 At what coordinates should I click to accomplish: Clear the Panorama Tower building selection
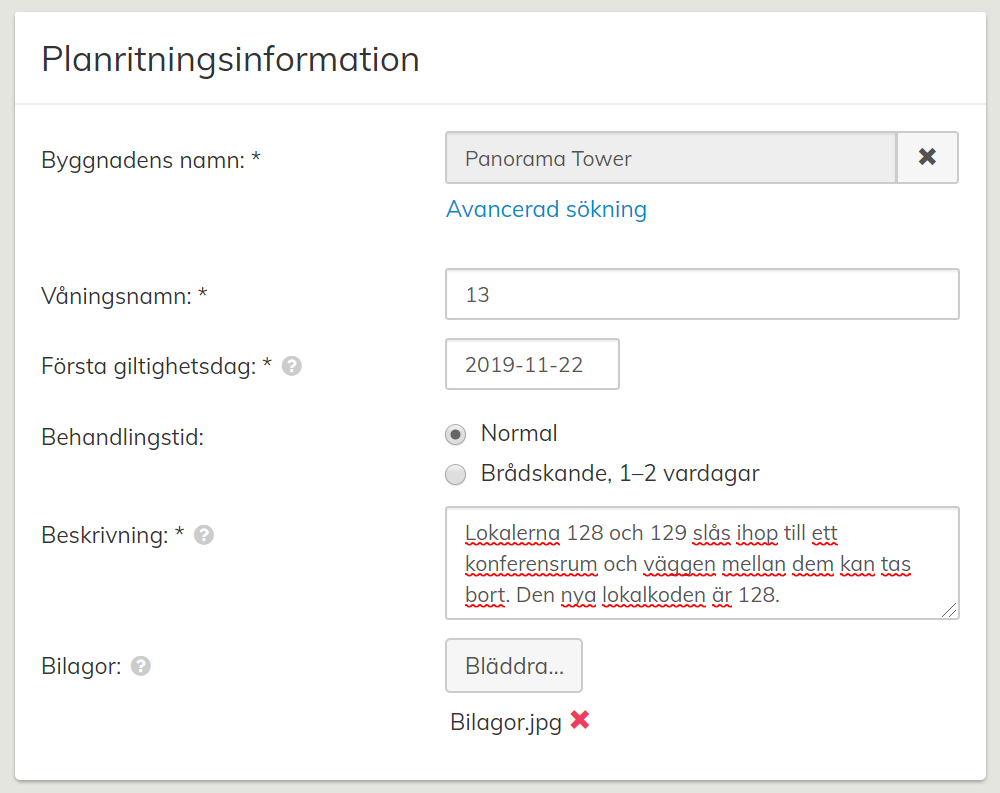click(927, 158)
